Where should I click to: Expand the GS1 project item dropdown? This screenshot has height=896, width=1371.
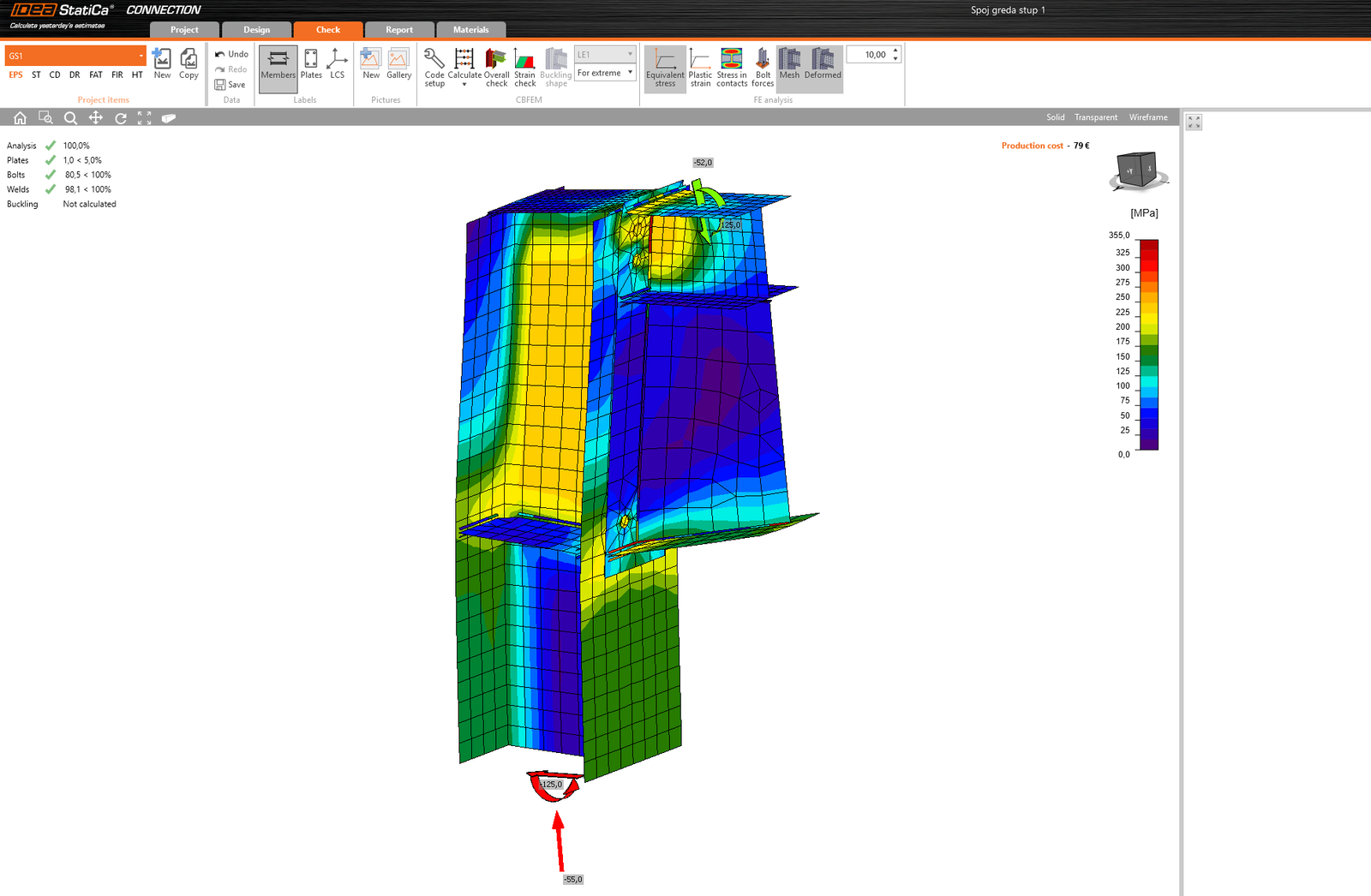click(x=141, y=56)
